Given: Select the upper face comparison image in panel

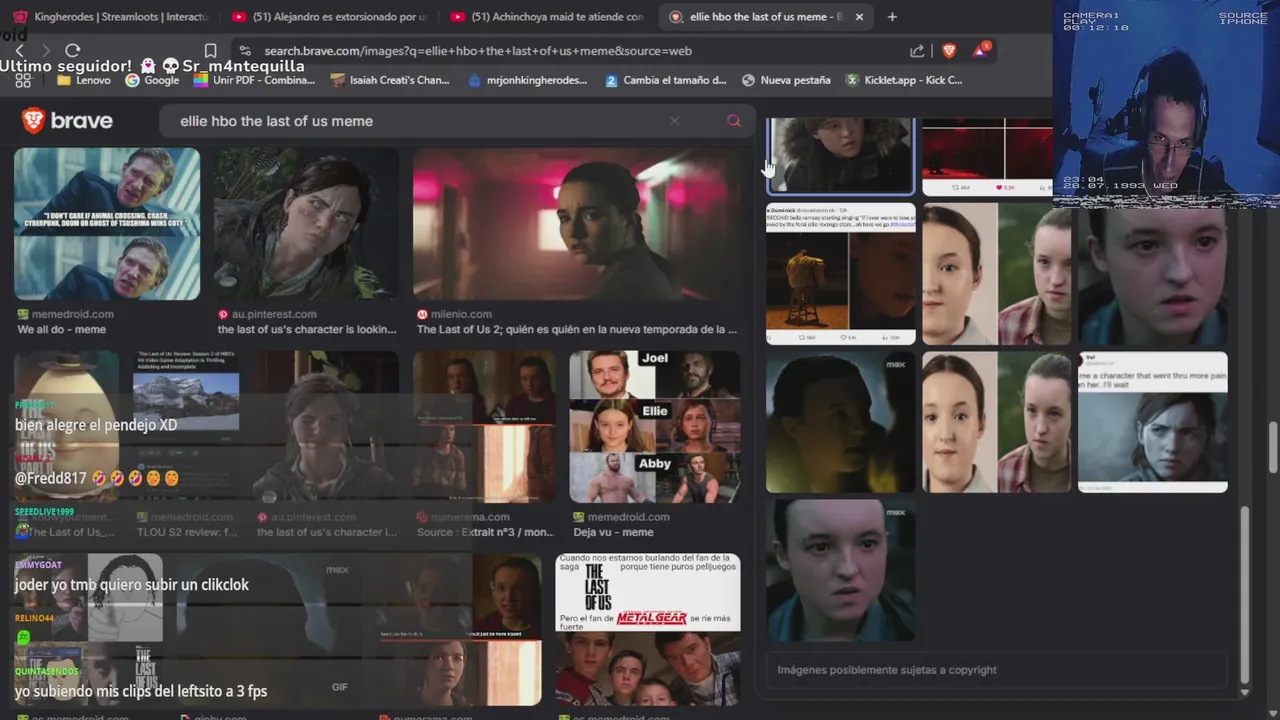Looking at the screenshot, I should 996,274.
